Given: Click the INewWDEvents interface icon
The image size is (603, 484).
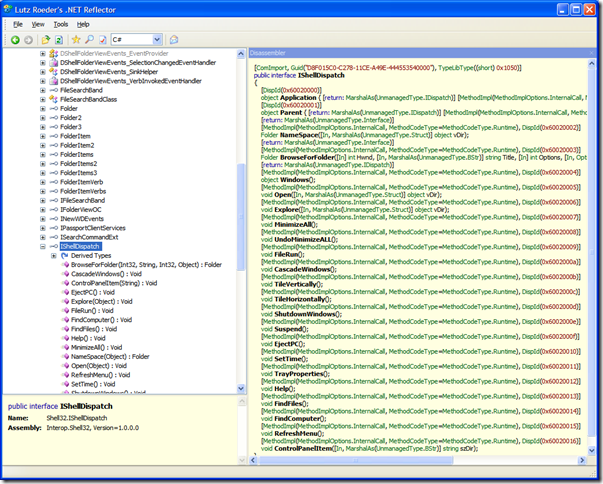Looking at the screenshot, I should (x=53, y=219).
